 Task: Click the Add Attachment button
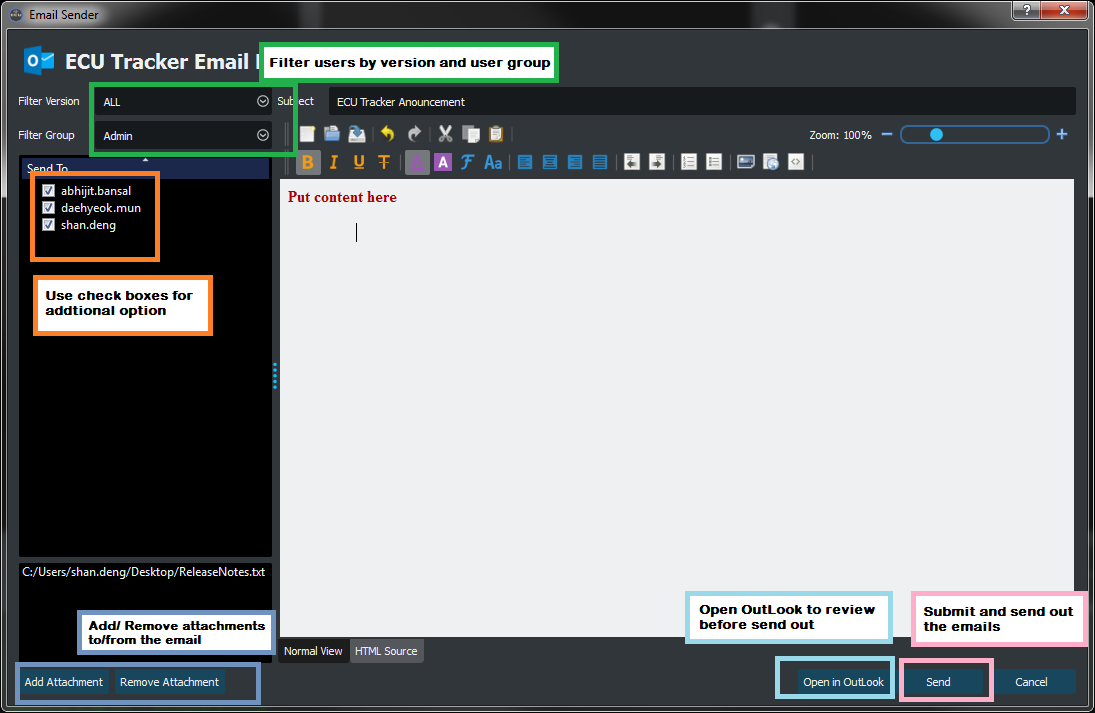click(64, 682)
